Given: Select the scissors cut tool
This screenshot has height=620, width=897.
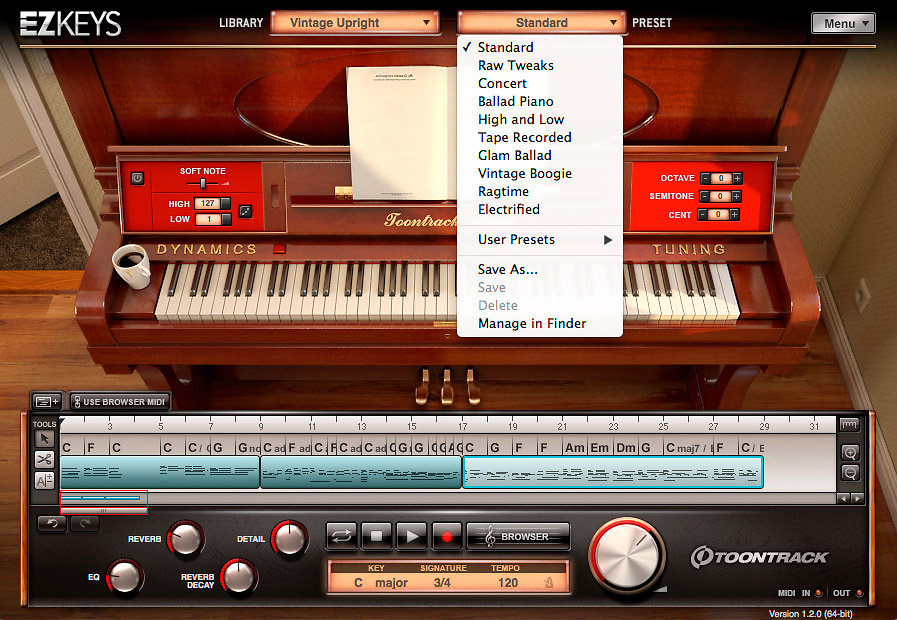Looking at the screenshot, I should click(44, 459).
